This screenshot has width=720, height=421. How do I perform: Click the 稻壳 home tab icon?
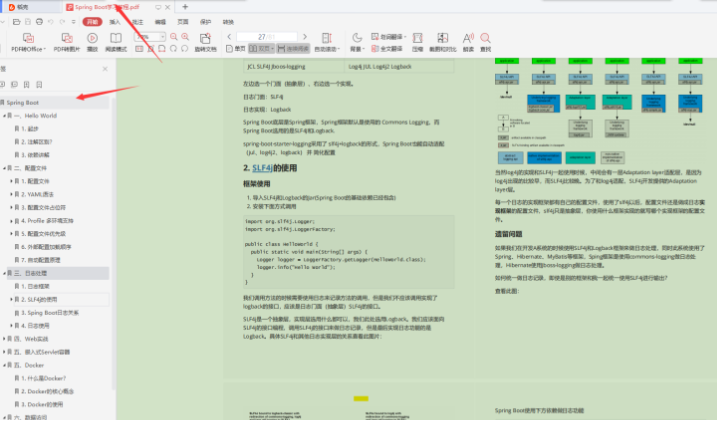[12, 7]
